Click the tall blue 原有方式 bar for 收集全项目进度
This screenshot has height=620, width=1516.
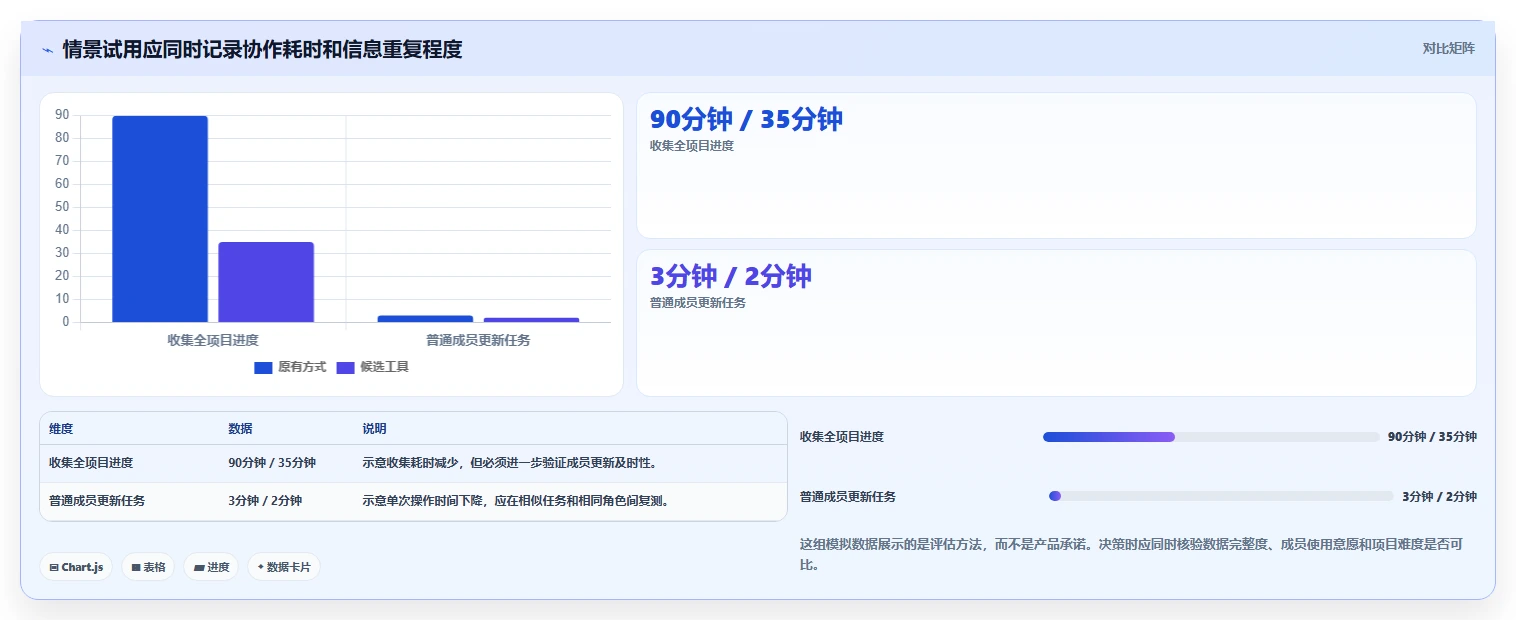coord(160,219)
